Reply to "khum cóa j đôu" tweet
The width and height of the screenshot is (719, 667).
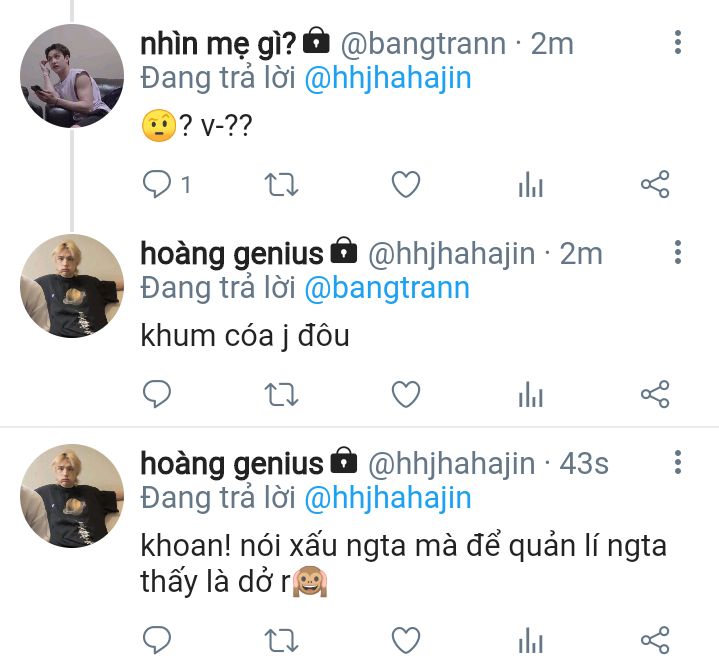(157, 394)
